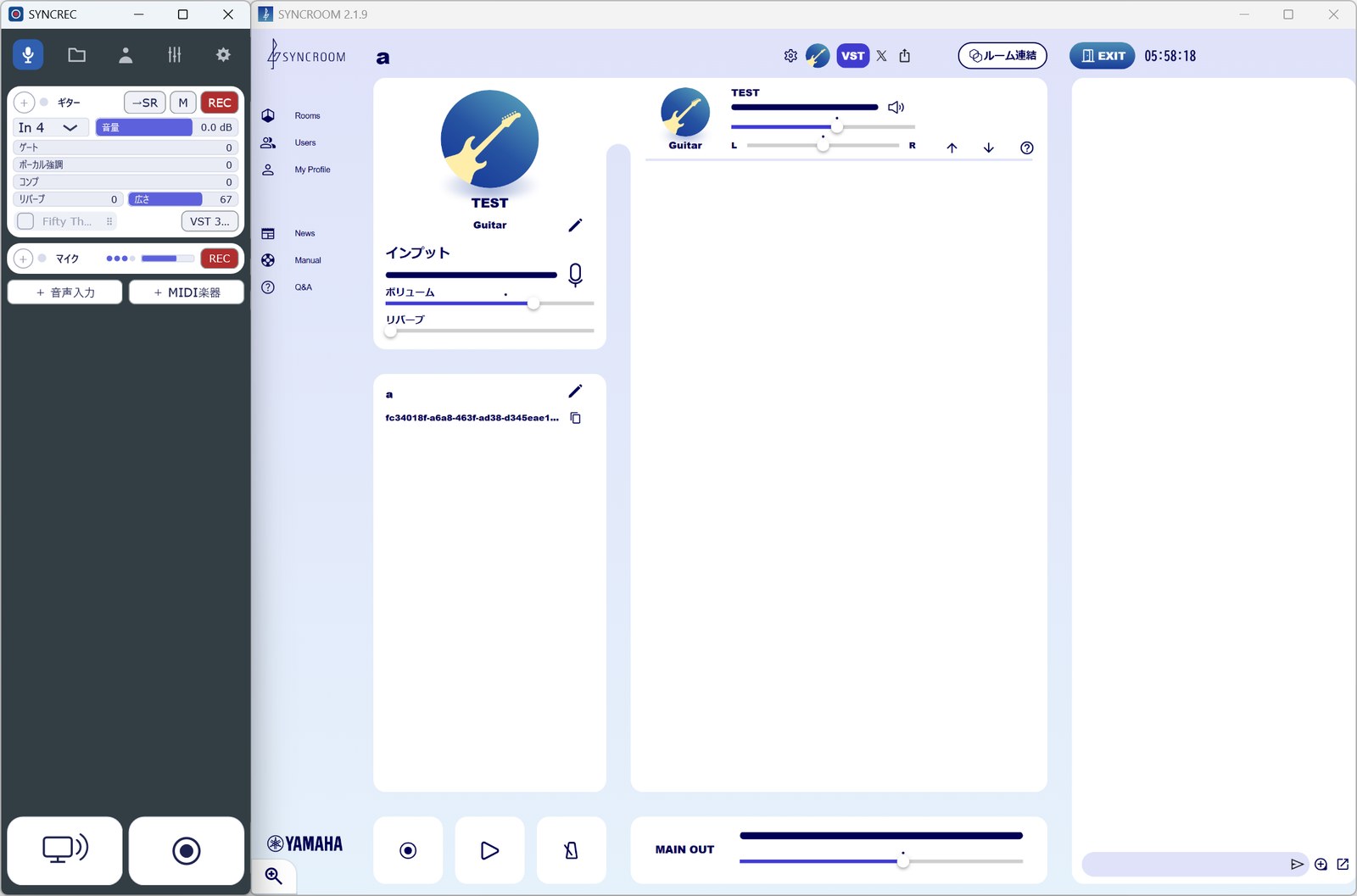The image size is (1357, 896).
Task: Open Users in SYNCROOM sidebar
Action: click(289, 142)
